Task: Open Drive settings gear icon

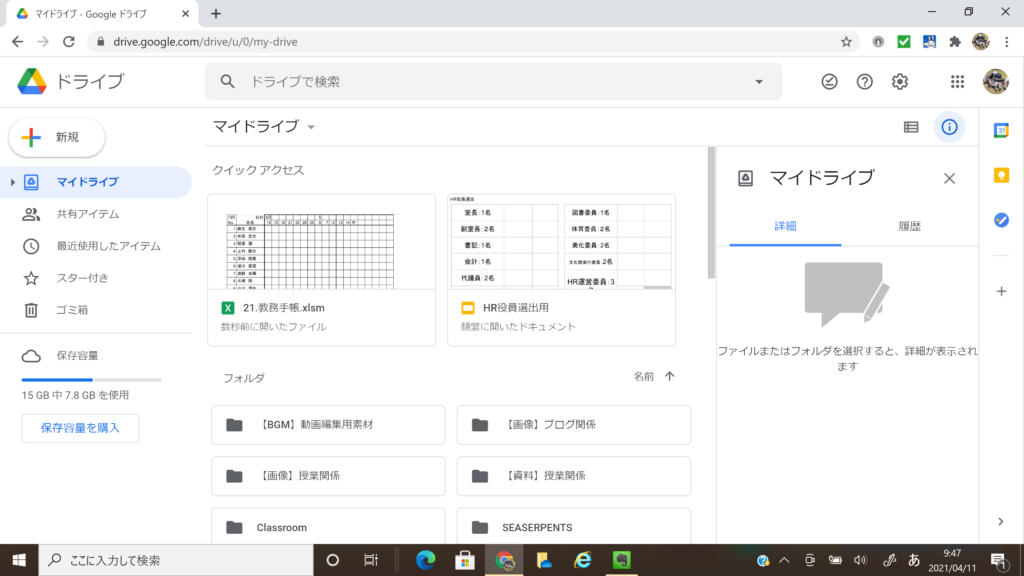Action: click(900, 82)
